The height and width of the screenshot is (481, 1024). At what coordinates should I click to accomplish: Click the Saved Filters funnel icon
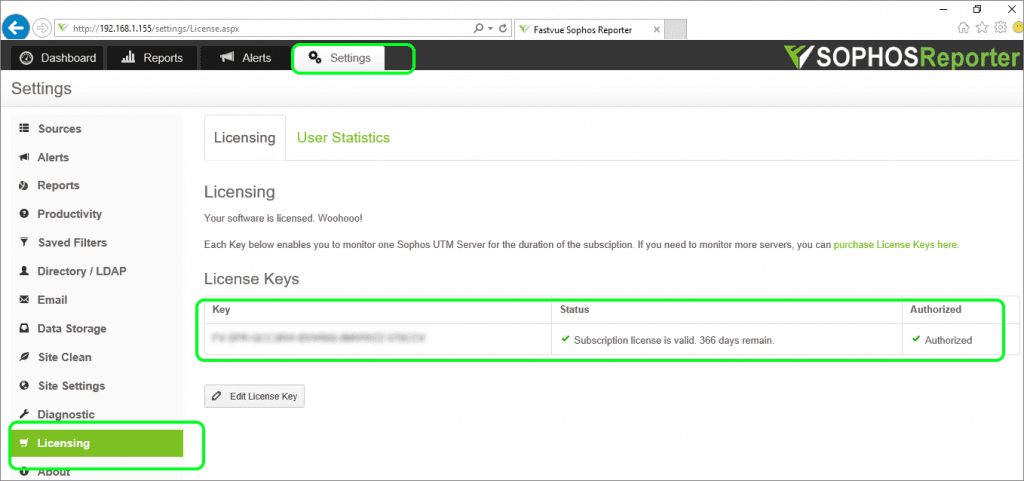[x=25, y=242]
